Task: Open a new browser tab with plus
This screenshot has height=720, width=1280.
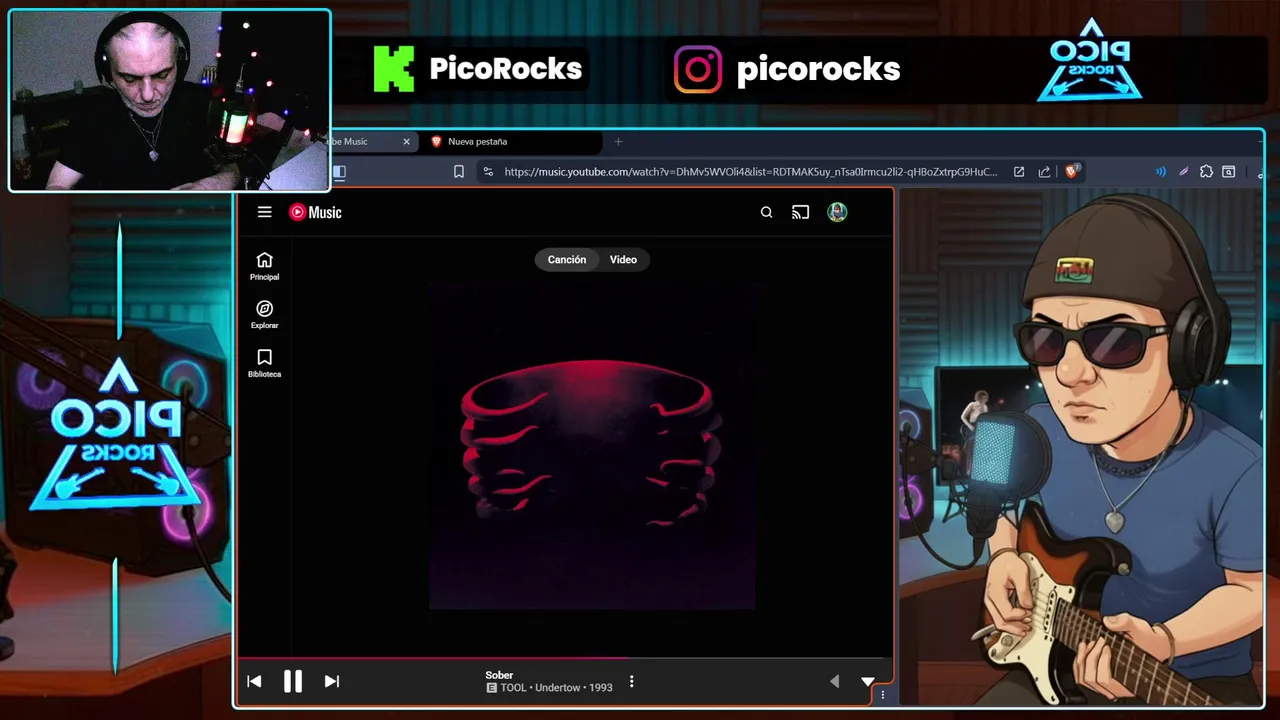Action: pyautogui.click(x=618, y=142)
